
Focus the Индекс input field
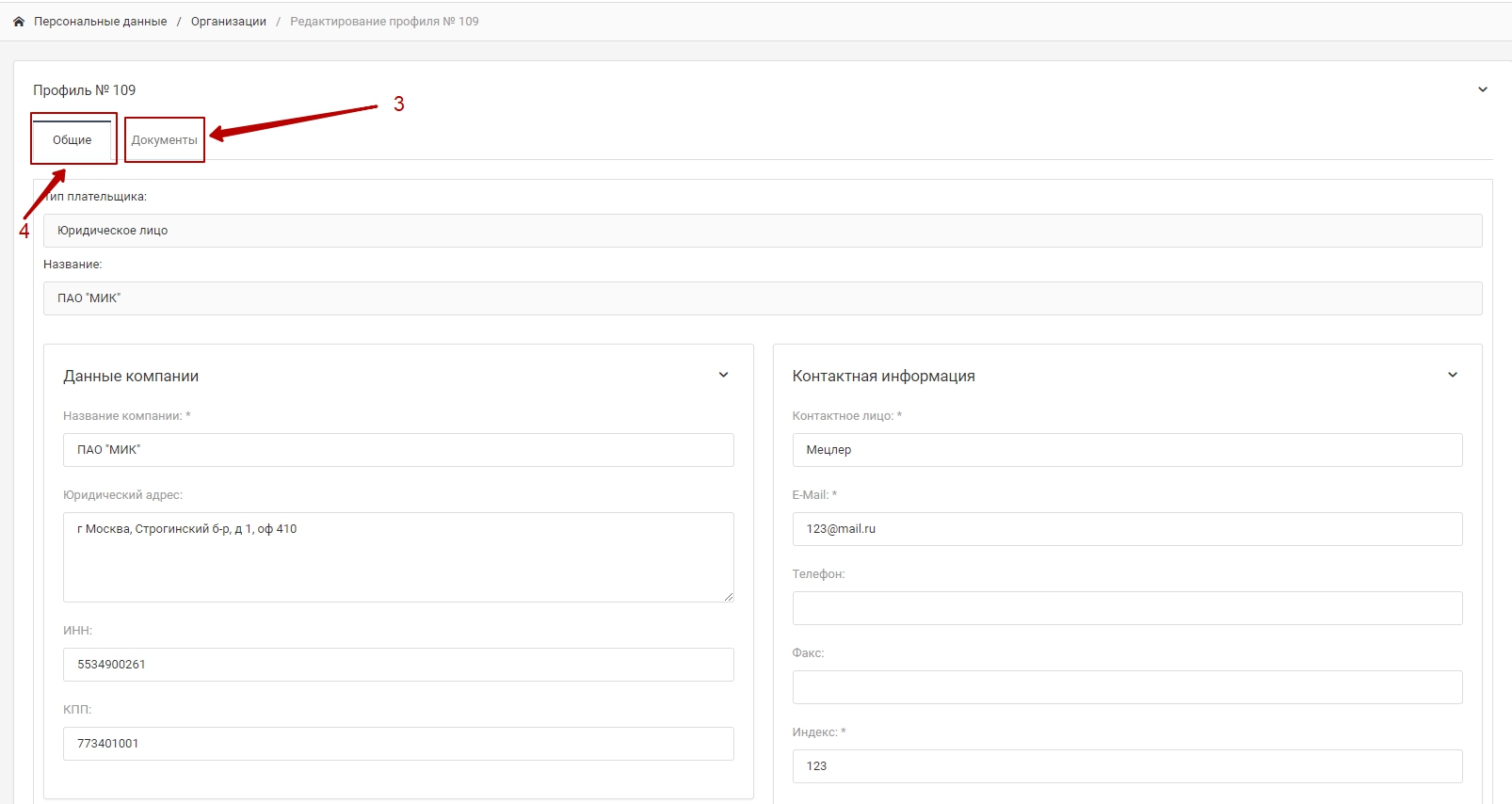point(1128,766)
